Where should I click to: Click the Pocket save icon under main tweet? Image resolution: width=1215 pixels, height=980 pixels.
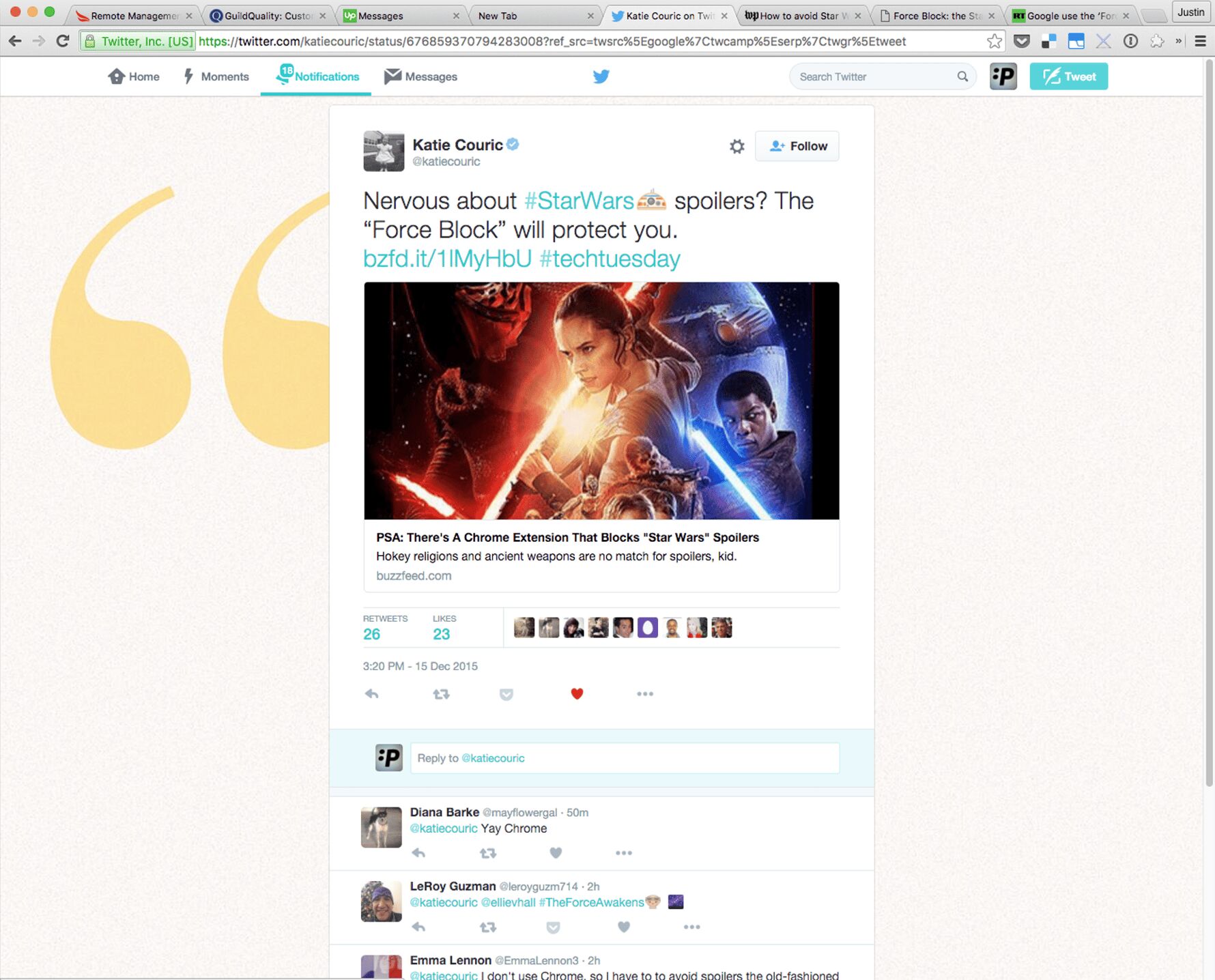(x=506, y=695)
